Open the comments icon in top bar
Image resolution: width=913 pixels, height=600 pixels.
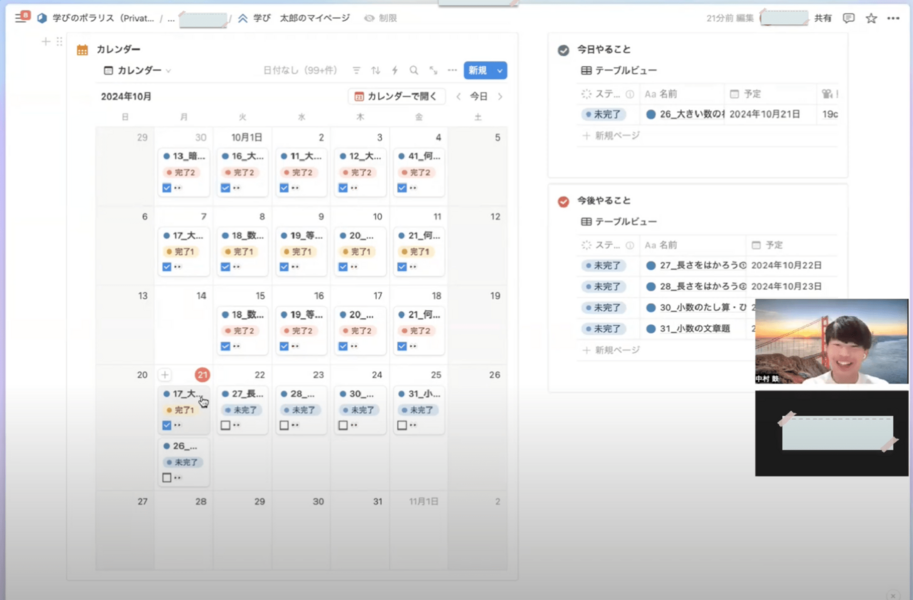click(849, 18)
